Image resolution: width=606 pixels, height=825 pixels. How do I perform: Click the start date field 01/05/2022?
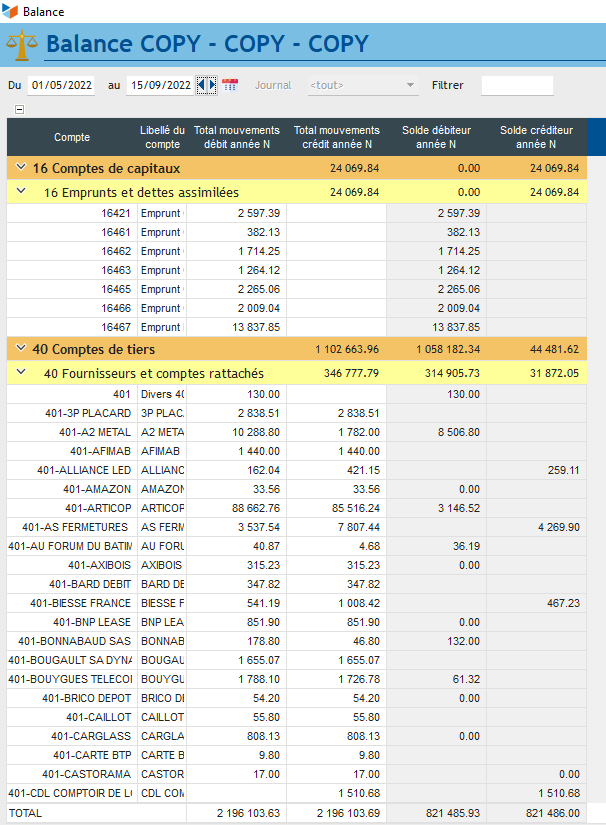(x=61, y=85)
